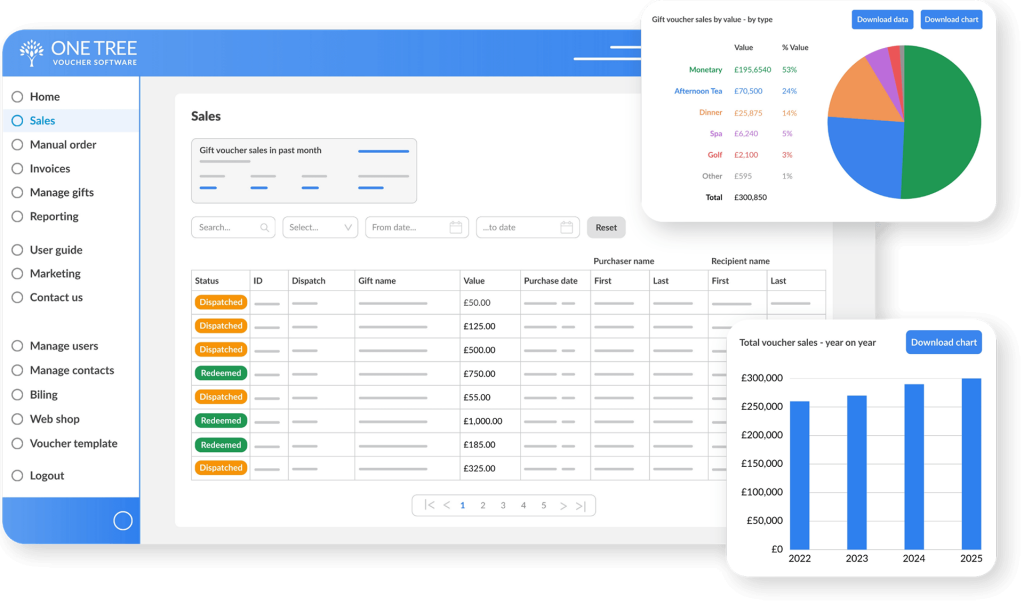Open Manage contacts menu item
1024x612 pixels.
coord(72,370)
